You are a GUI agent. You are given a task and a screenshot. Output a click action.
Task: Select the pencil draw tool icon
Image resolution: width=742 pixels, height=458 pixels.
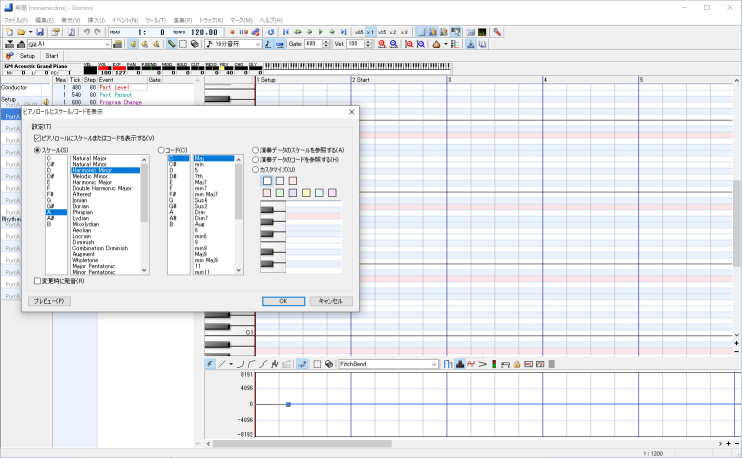172,44
